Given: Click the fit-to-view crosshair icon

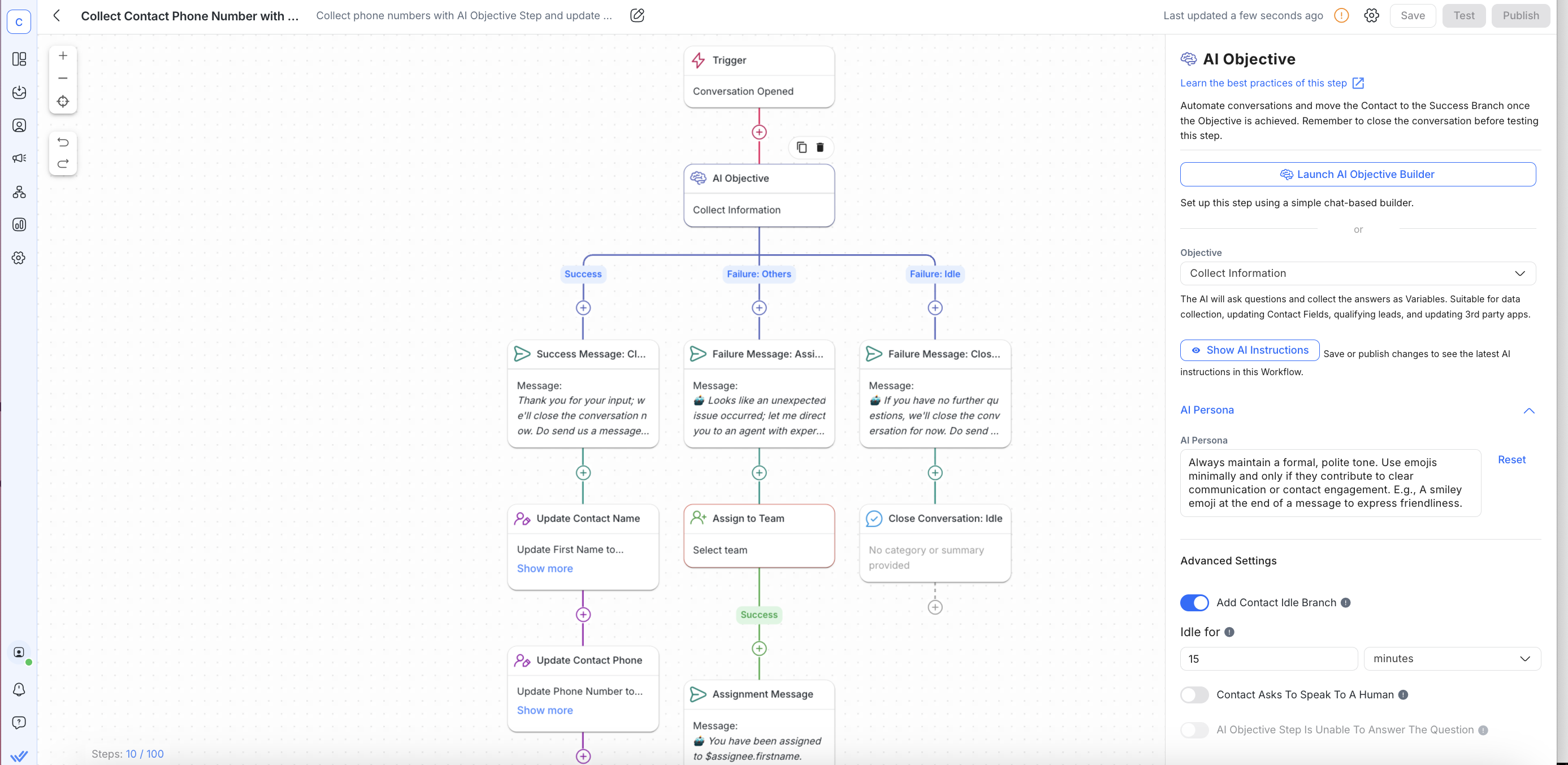Looking at the screenshot, I should click(63, 102).
